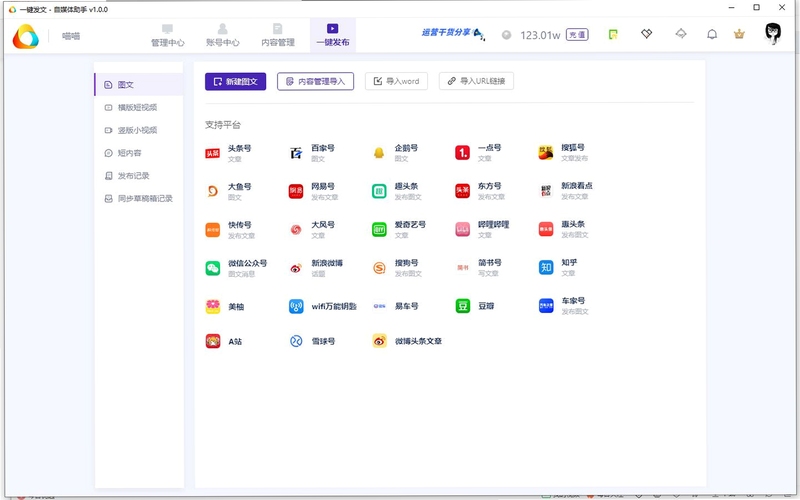Choose the 豆瓣 green icon

point(462,306)
